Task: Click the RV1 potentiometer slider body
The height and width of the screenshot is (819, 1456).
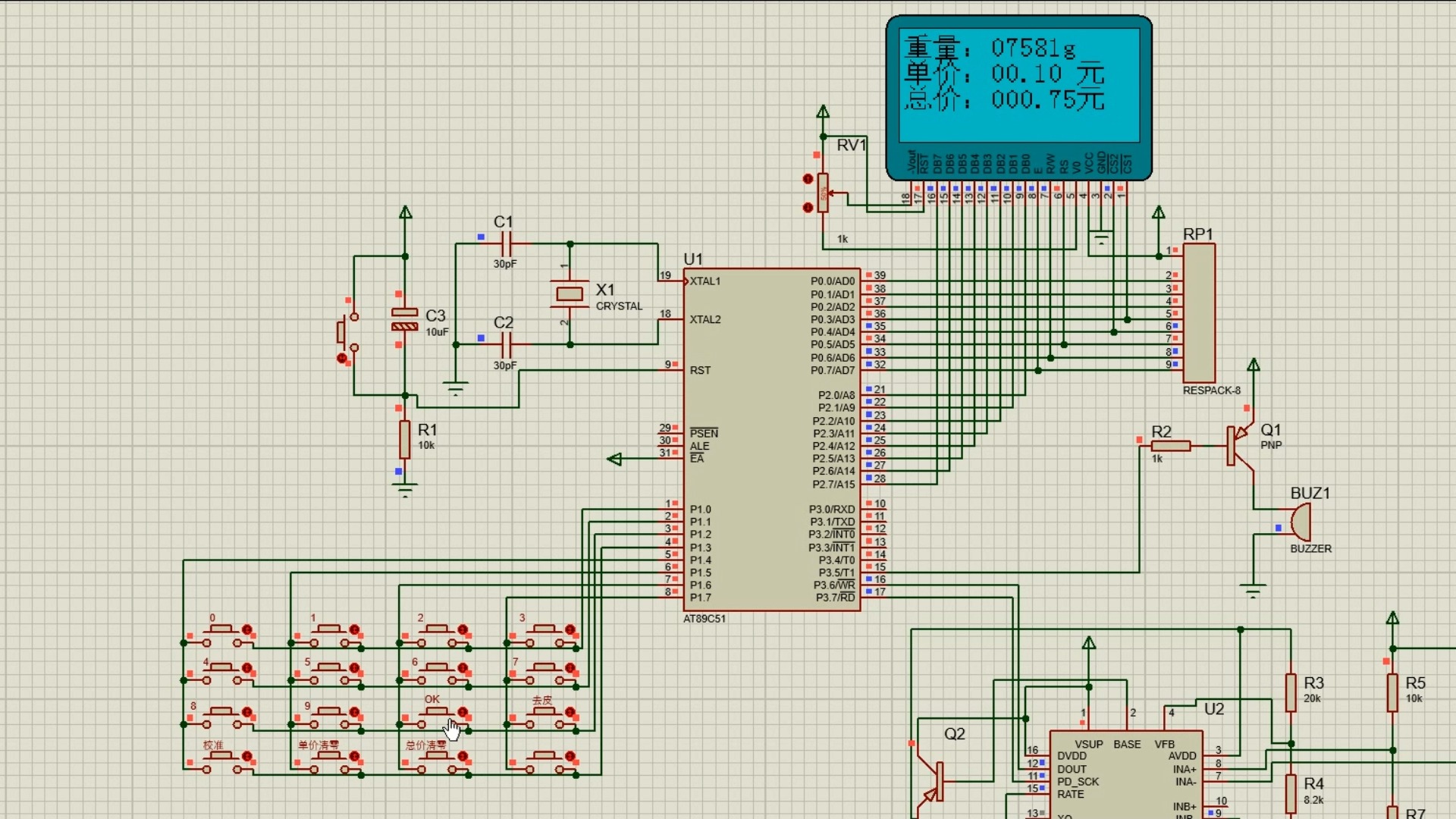Action: coord(823,193)
